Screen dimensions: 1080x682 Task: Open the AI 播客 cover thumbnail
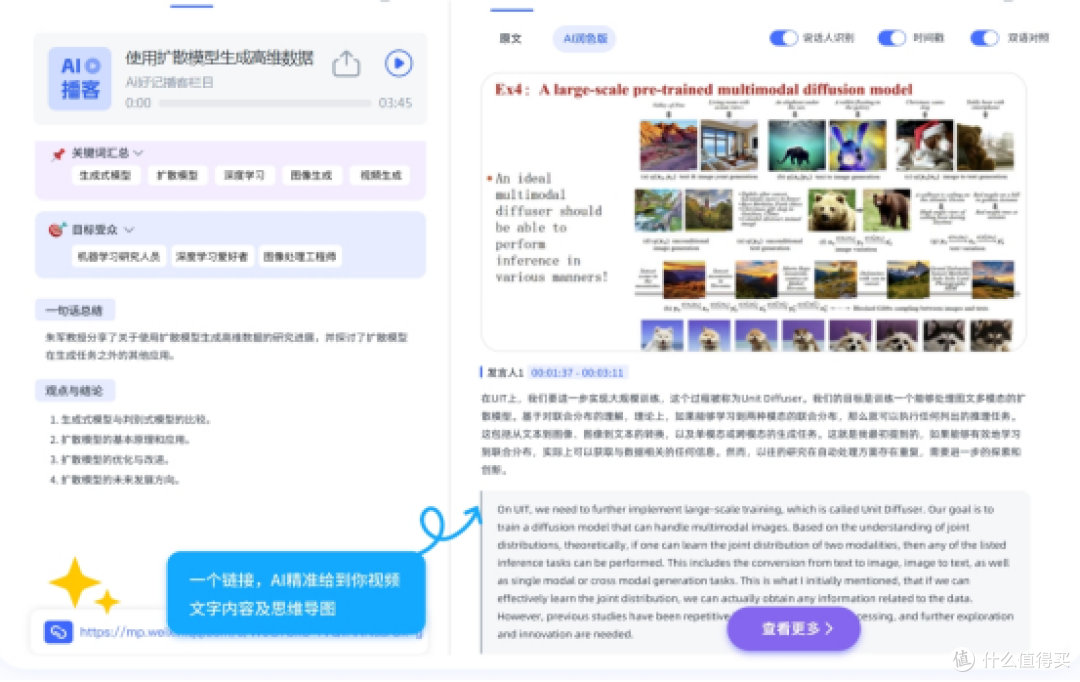[x=79, y=79]
